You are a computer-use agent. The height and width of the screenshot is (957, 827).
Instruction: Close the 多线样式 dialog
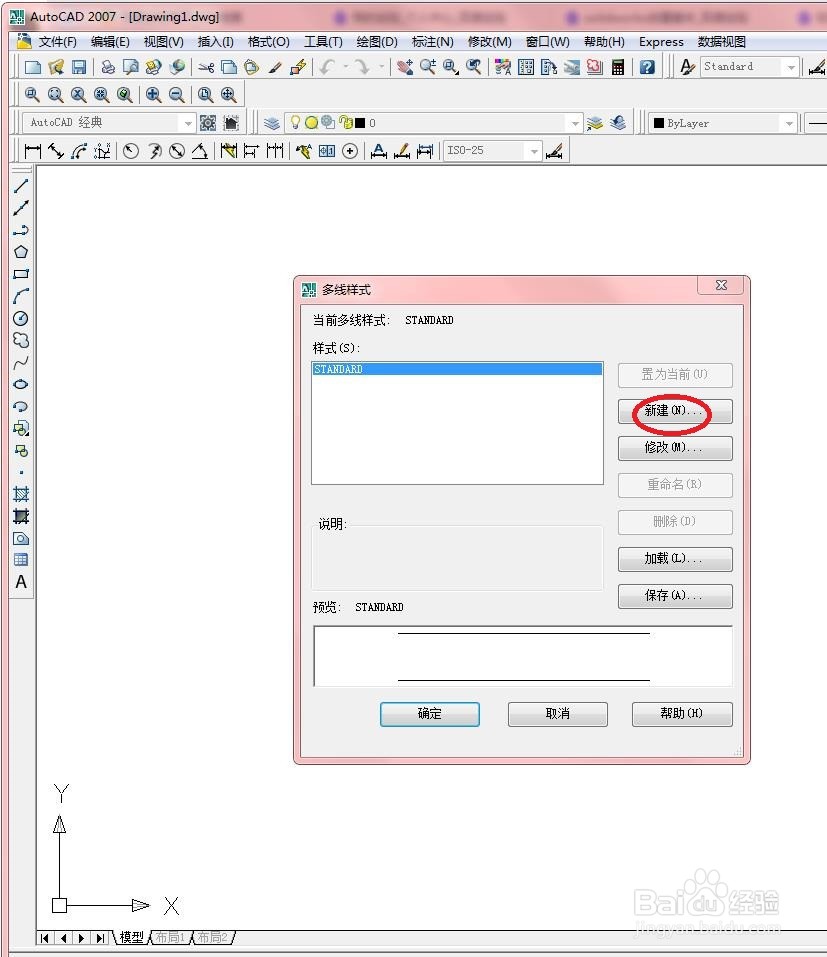click(721, 285)
